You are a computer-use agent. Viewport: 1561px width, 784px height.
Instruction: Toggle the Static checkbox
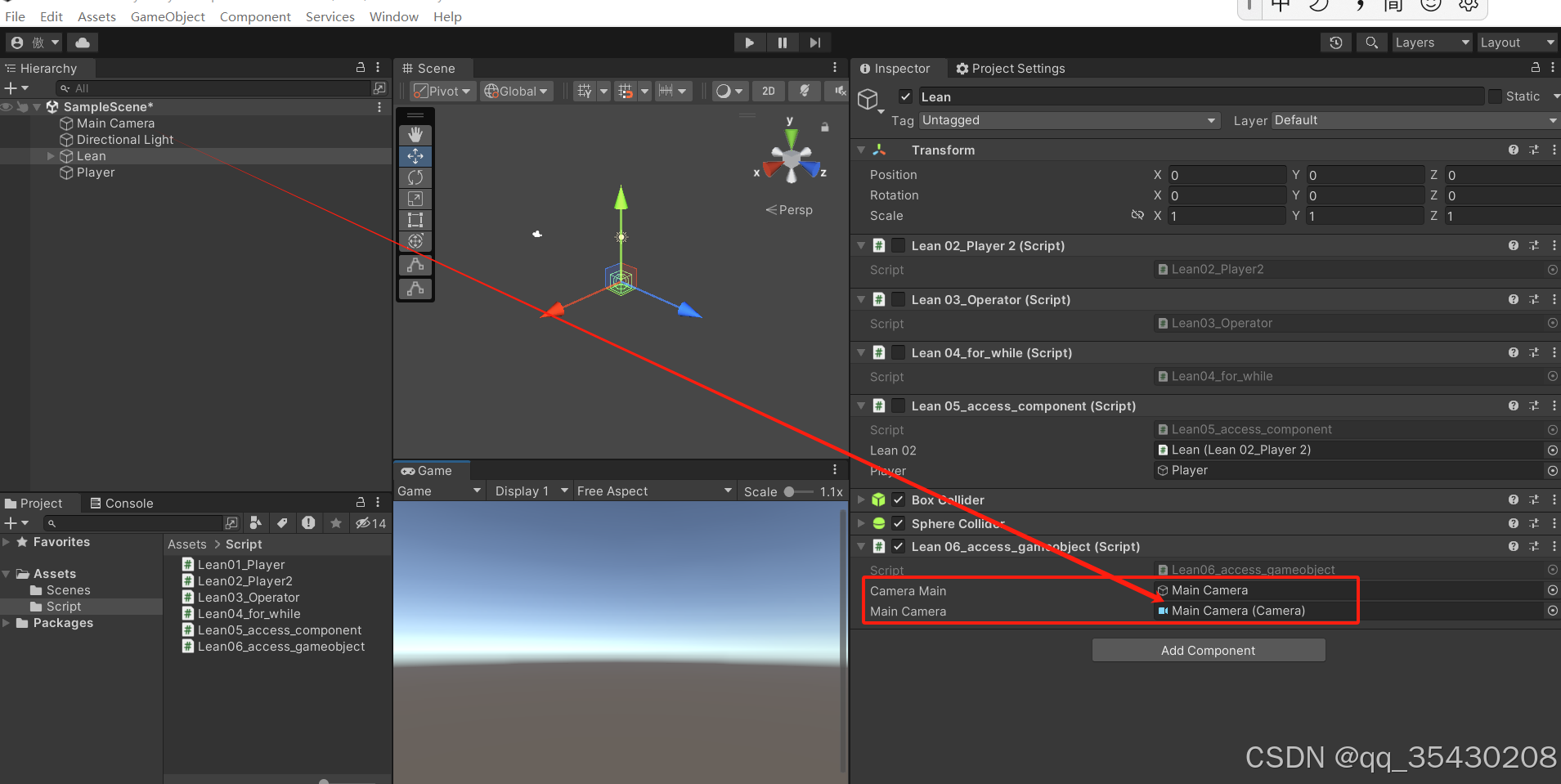pyautogui.click(x=1496, y=96)
